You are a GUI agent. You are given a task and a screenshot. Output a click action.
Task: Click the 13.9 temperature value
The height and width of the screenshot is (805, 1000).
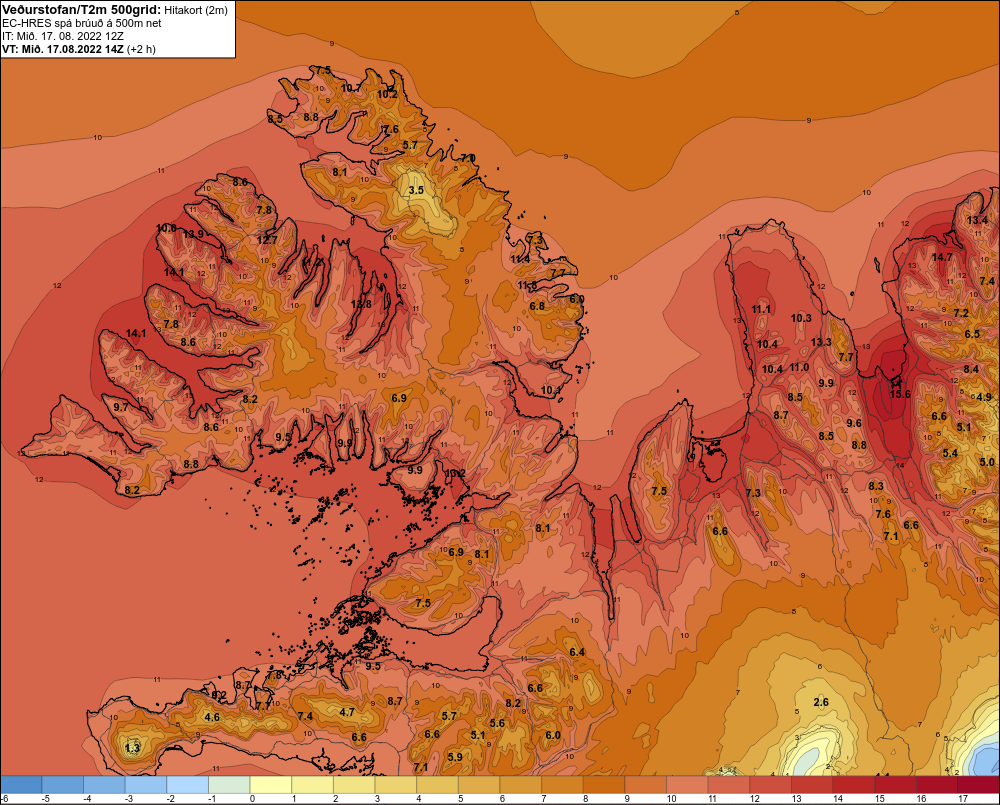193,234
